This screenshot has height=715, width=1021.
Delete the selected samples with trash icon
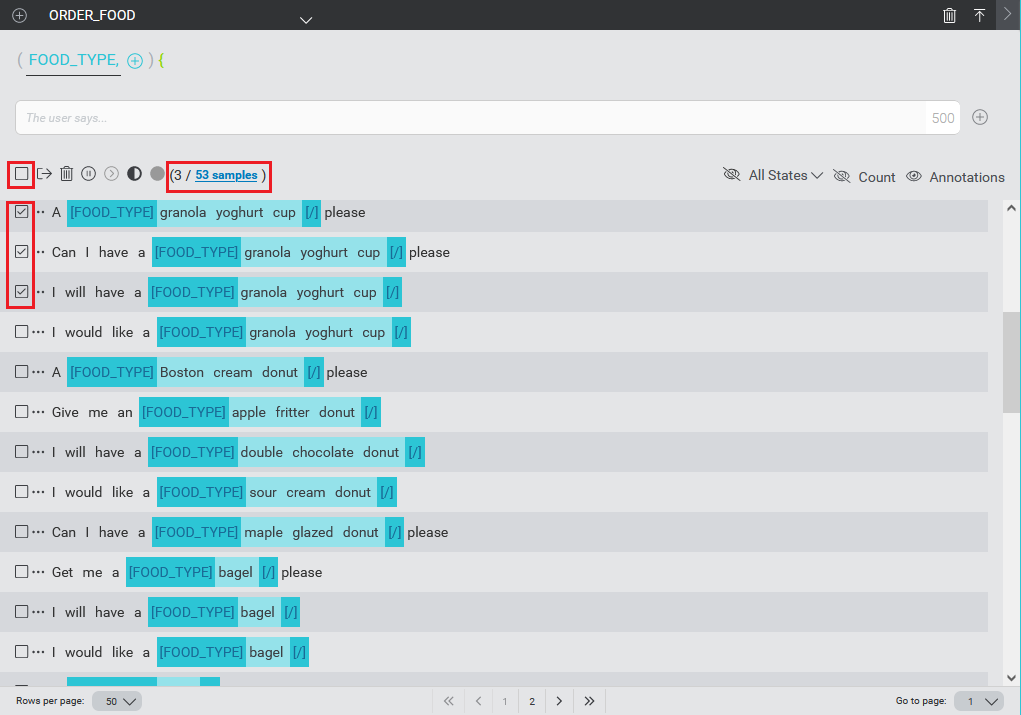pos(66,174)
